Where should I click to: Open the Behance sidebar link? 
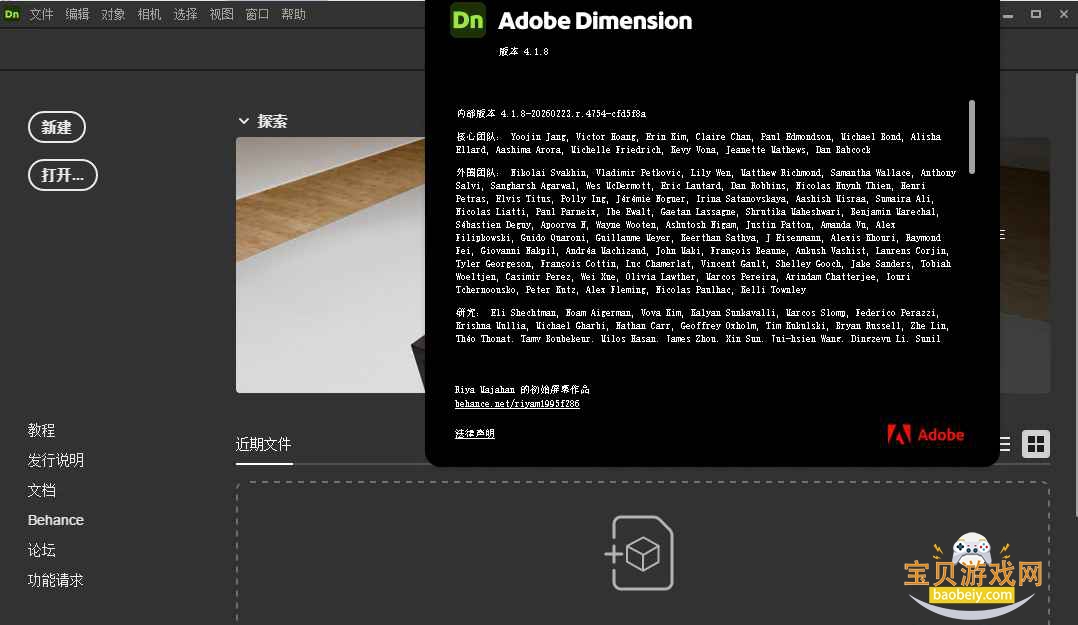pos(56,520)
